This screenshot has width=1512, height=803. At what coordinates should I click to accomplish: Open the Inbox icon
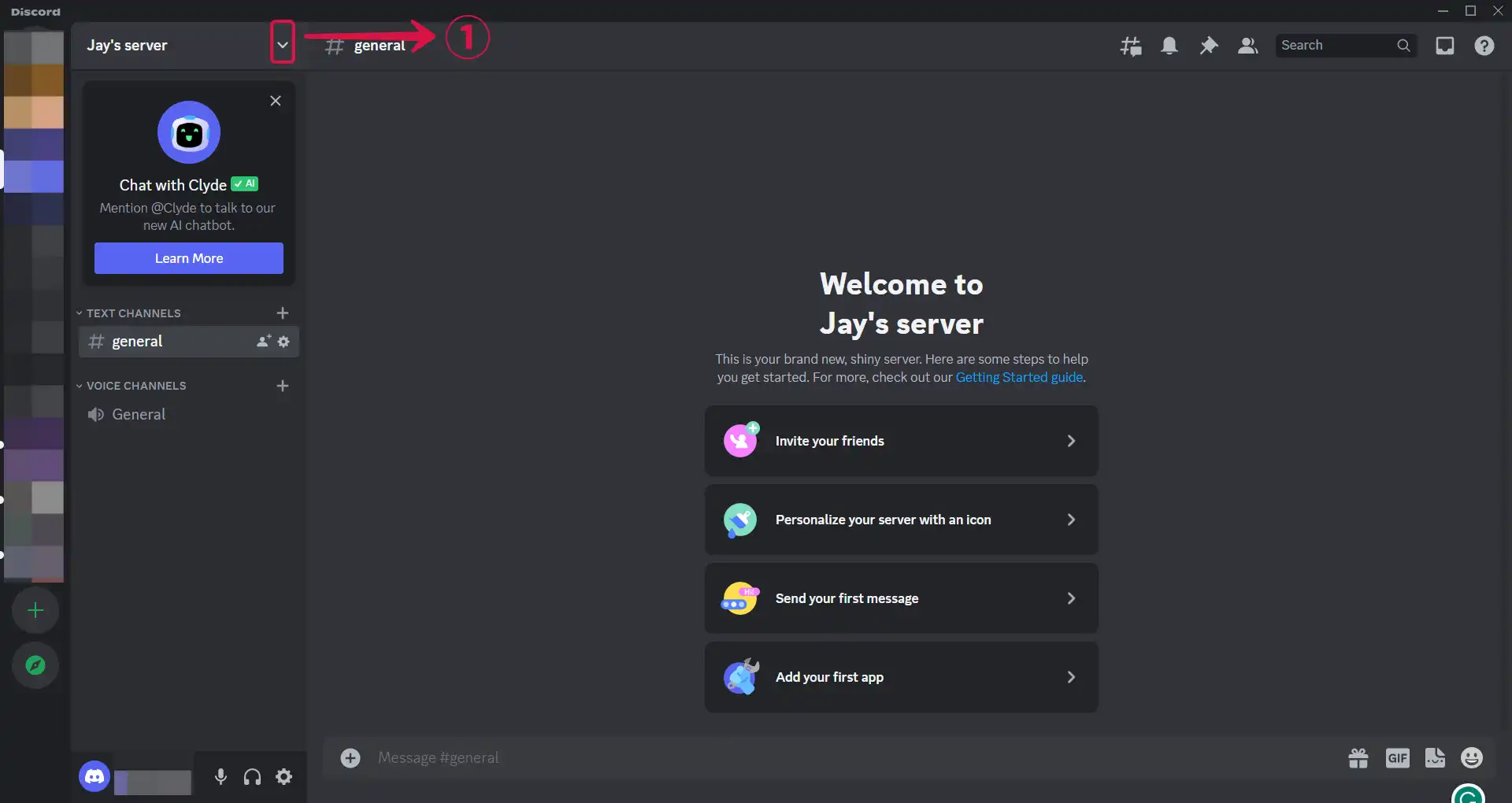1445,46
